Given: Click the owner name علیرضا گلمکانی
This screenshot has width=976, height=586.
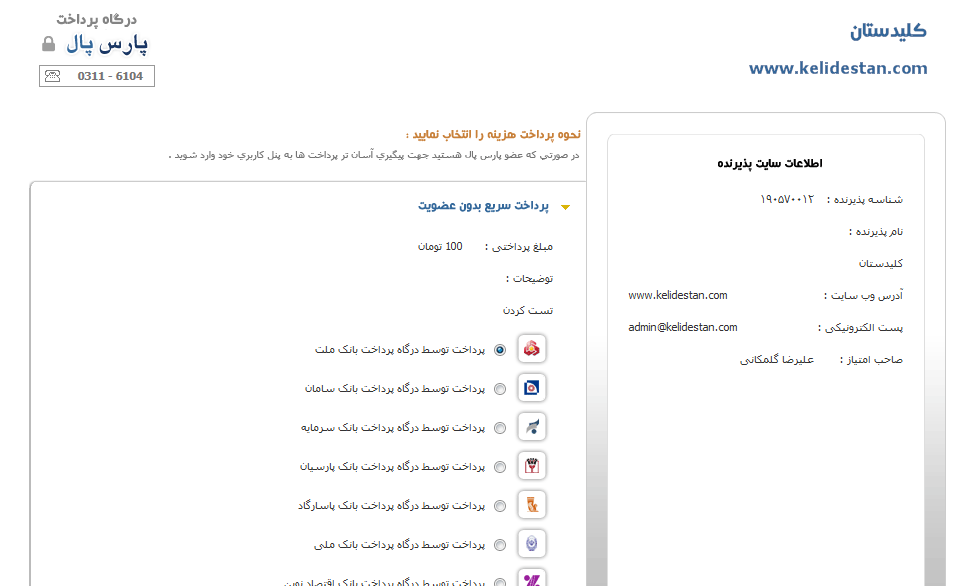Looking at the screenshot, I should tap(777, 360).
